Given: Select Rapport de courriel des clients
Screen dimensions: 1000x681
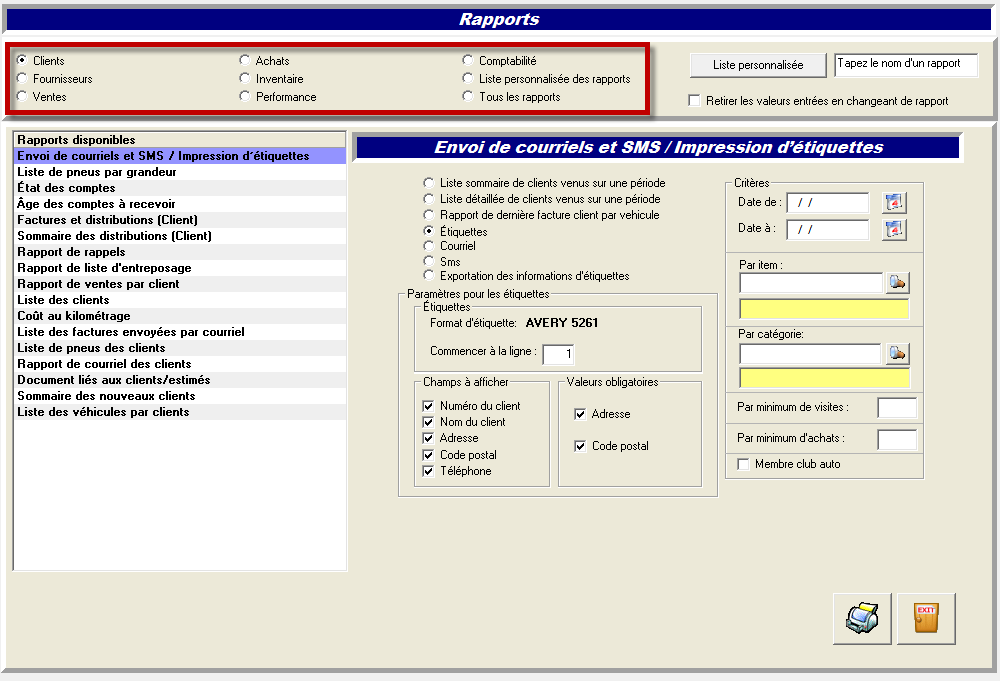Looking at the screenshot, I should point(180,364).
